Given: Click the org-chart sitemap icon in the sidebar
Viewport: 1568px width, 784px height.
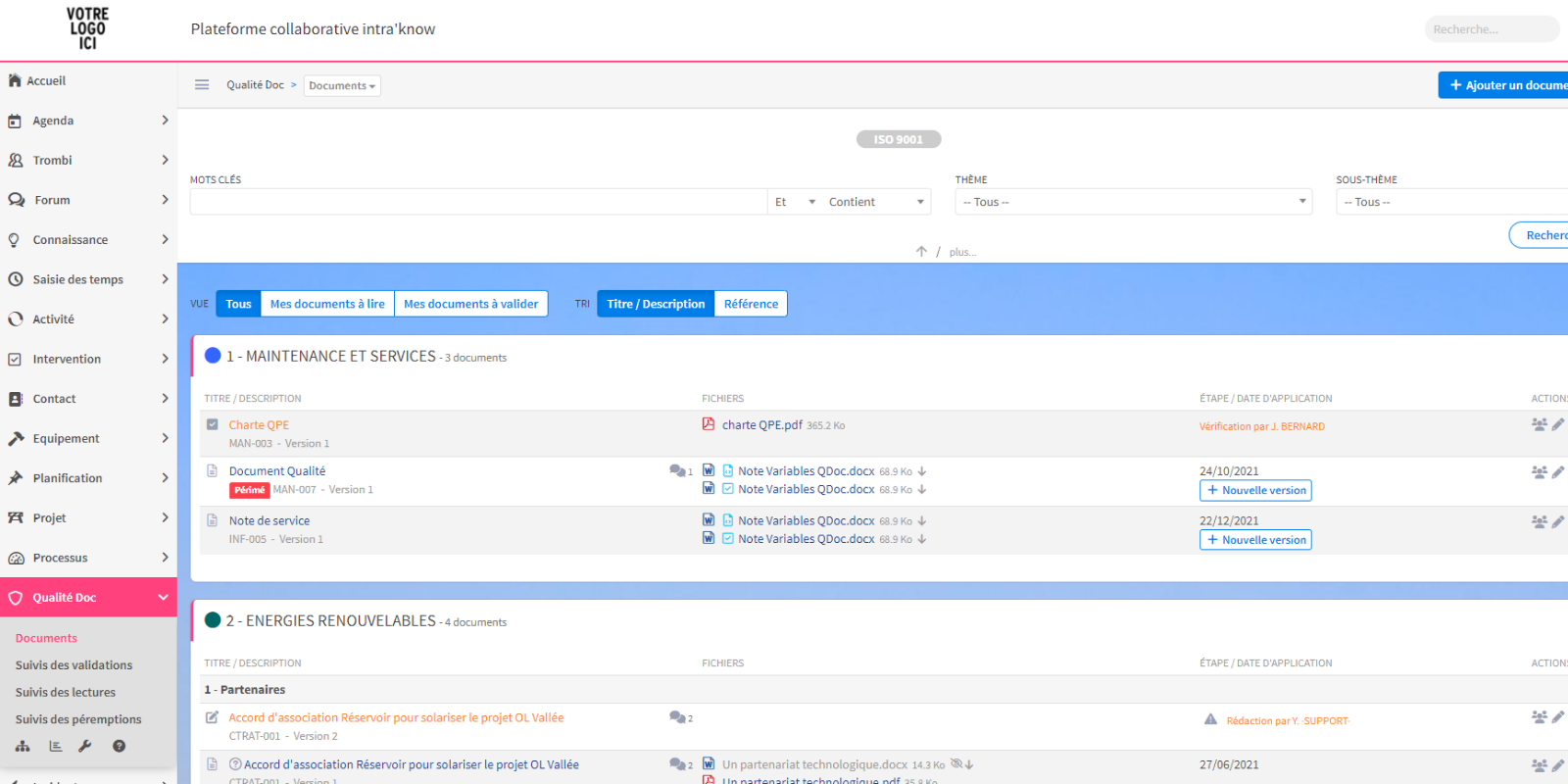Looking at the screenshot, I should point(23,747).
